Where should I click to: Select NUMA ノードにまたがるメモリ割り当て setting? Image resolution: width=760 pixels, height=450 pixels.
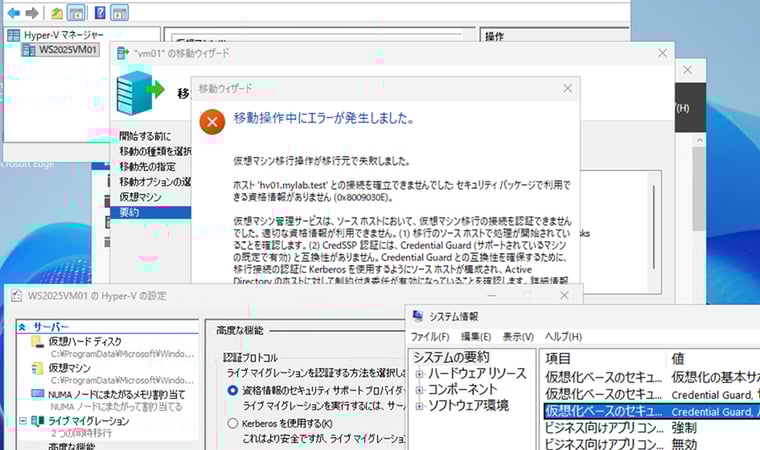(x=116, y=394)
